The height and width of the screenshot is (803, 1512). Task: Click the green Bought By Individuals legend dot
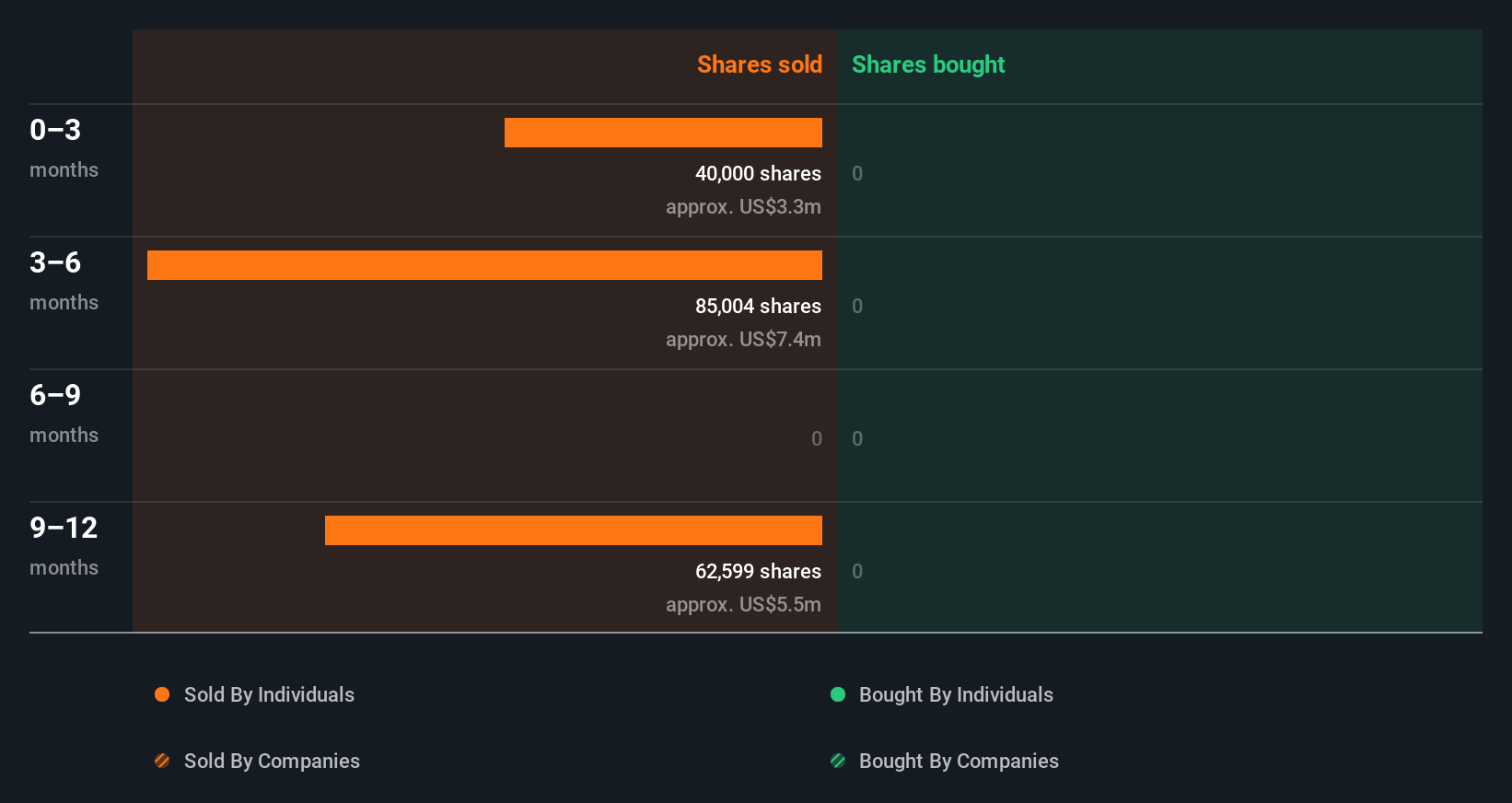(x=838, y=694)
